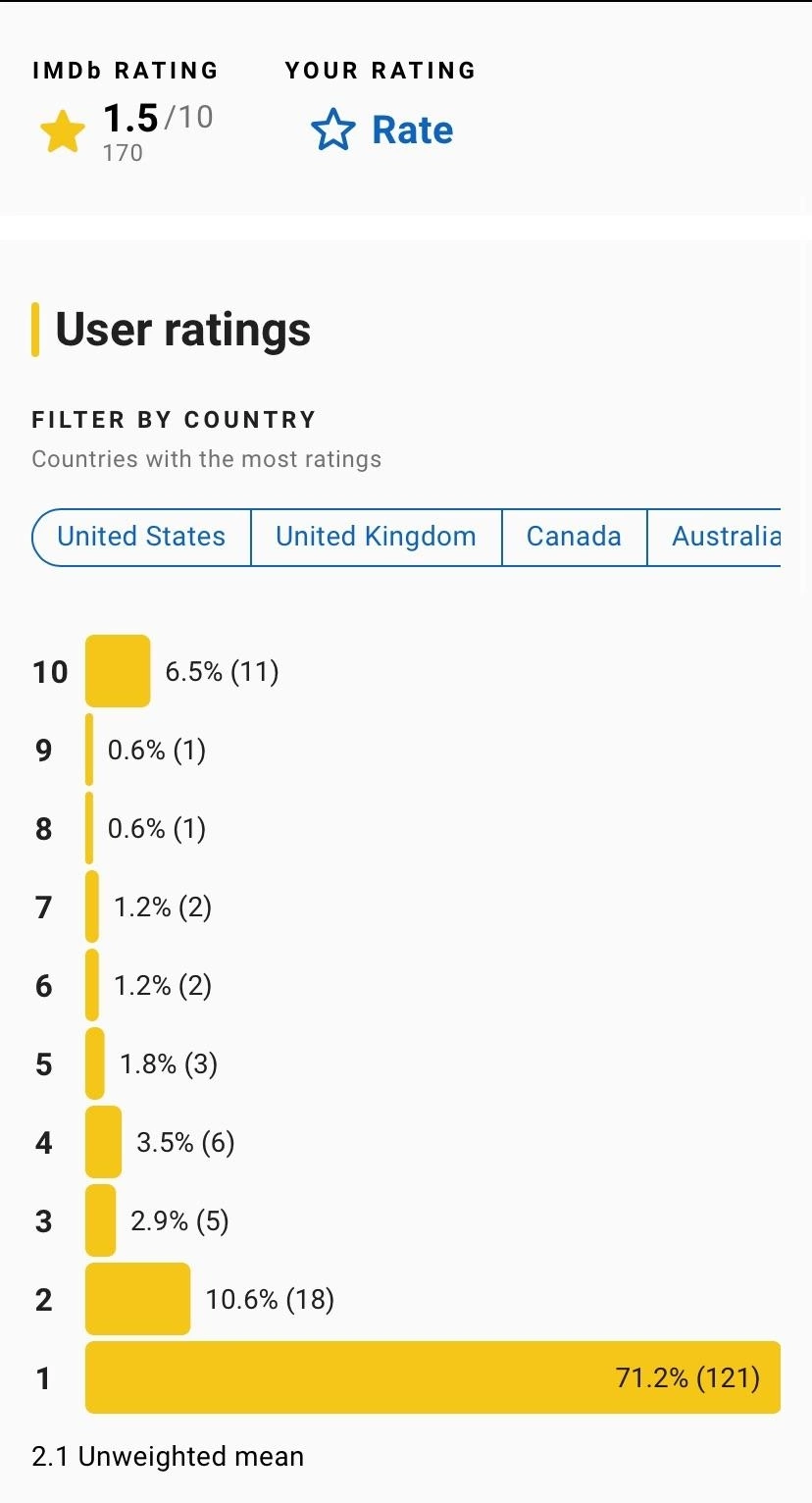Select the 6-star rating bar
The image size is (812, 1503).
tap(92, 985)
